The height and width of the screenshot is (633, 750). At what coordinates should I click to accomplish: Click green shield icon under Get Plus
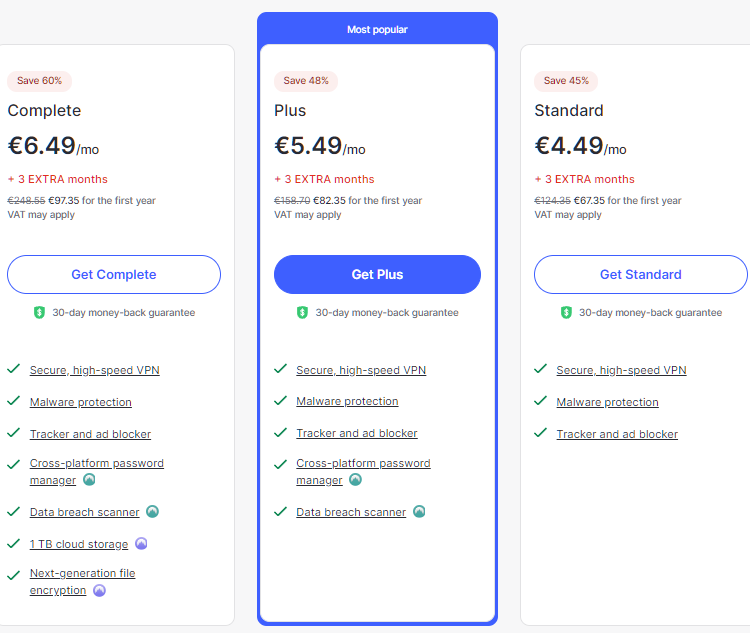[302, 312]
